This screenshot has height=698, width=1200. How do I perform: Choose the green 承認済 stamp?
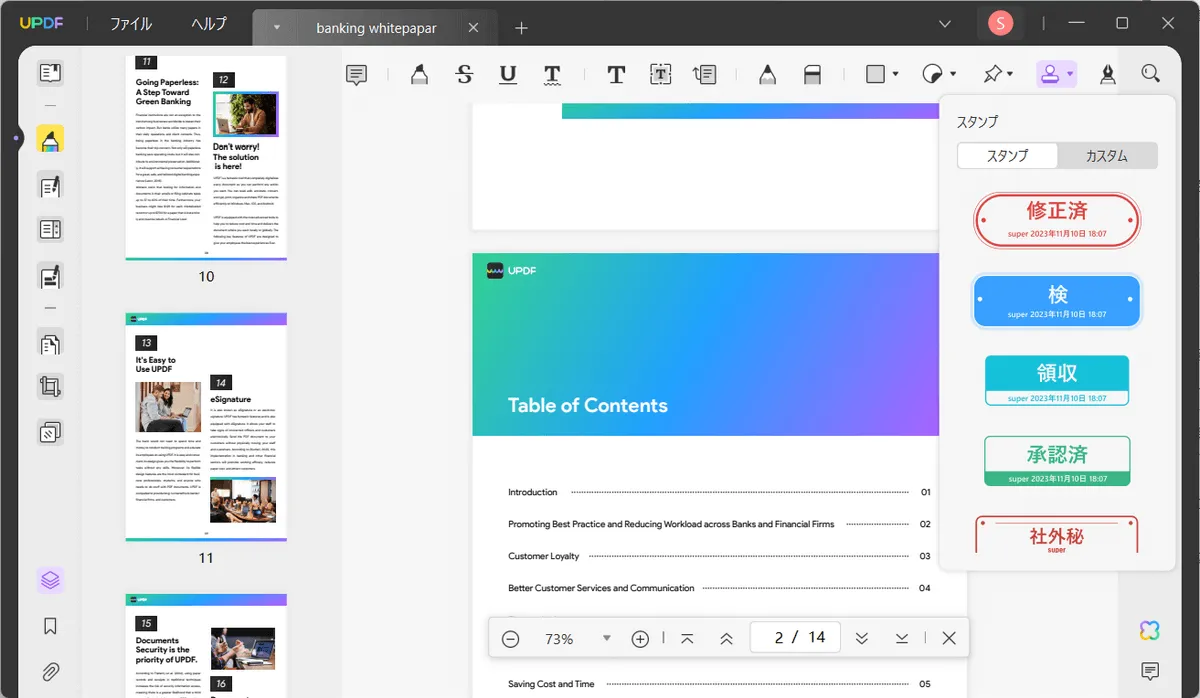(1057, 461)
